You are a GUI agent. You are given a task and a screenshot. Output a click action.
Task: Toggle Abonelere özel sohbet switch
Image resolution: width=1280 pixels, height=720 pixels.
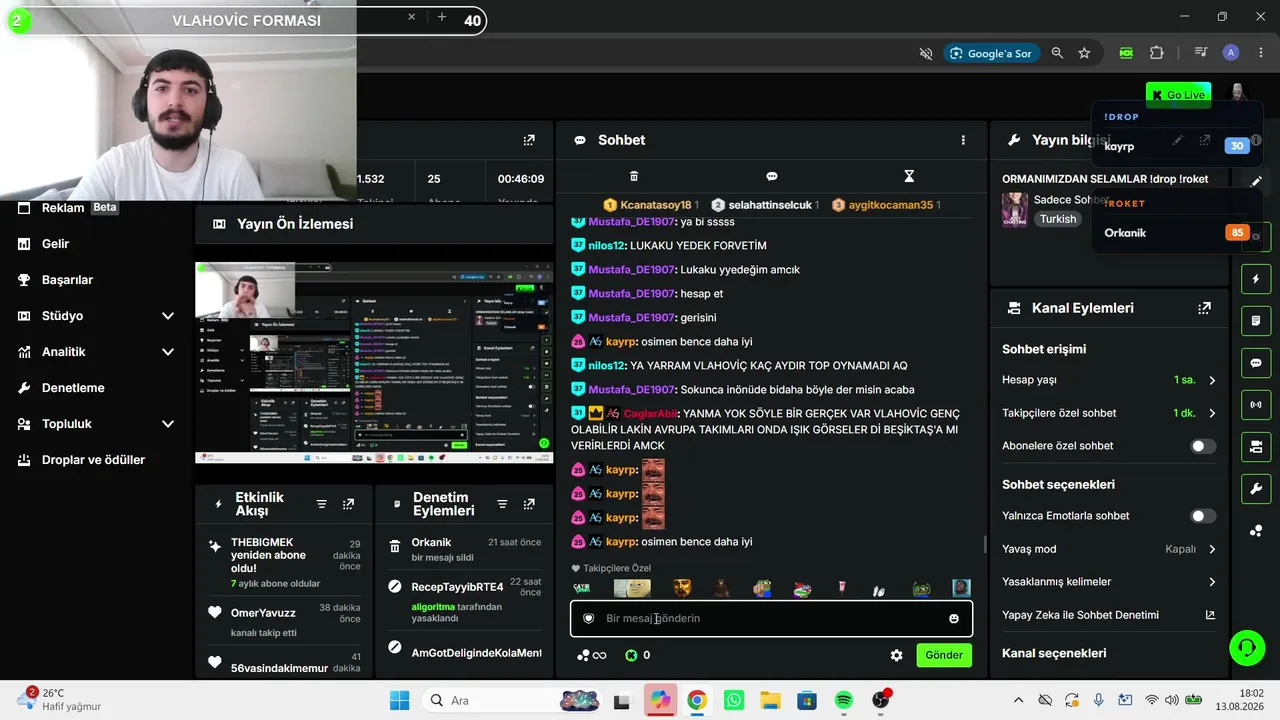(1203, 446)
